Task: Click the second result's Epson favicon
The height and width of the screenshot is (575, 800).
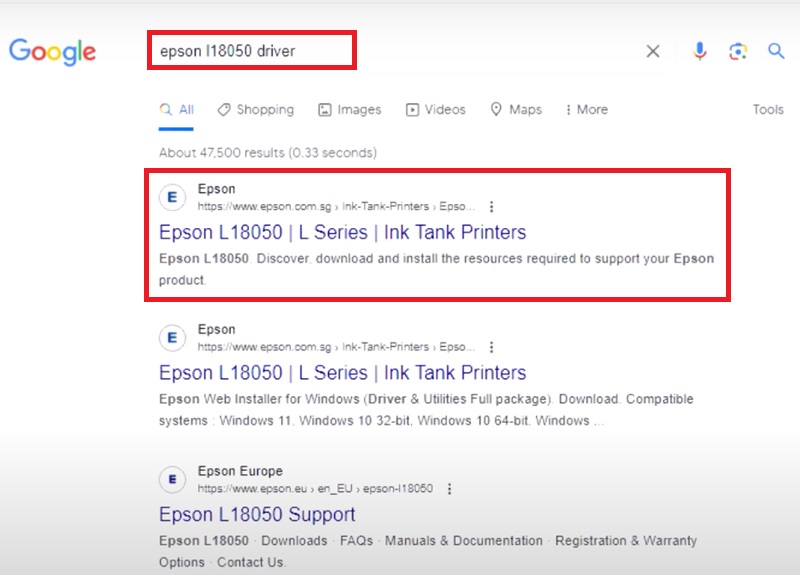Action: pos(172,337)
